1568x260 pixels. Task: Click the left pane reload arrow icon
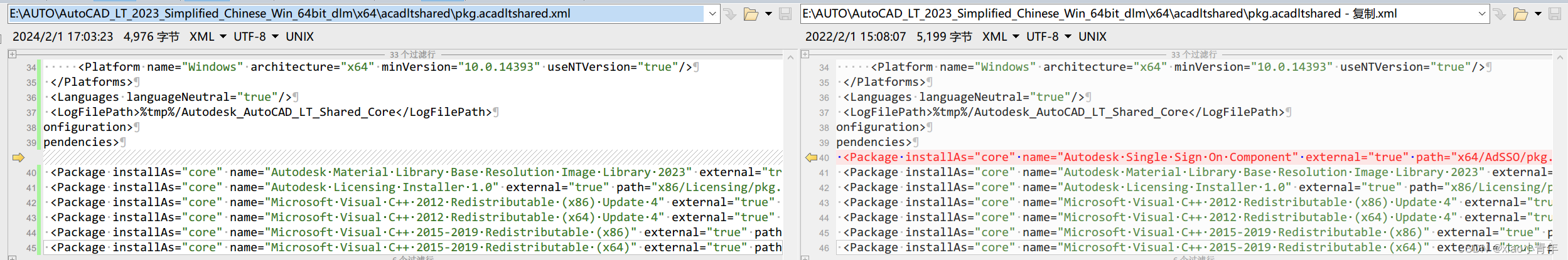point(730,14)
